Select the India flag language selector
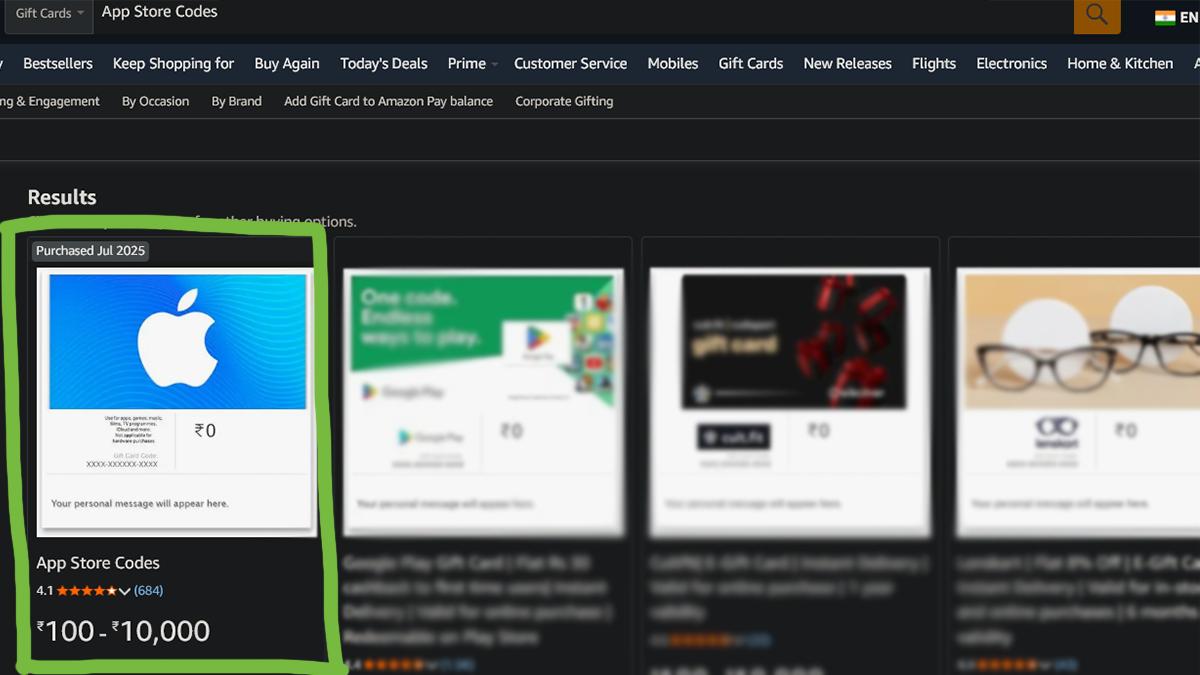1200x675 pixels. tap(1177, 18)
